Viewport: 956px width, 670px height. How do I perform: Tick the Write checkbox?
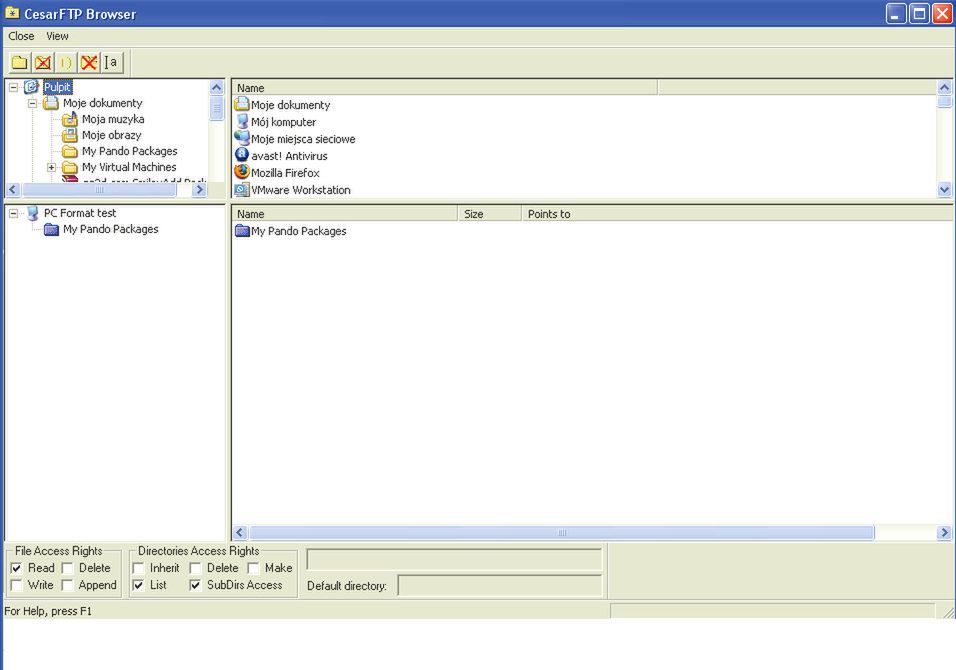(x=16, y=585)
